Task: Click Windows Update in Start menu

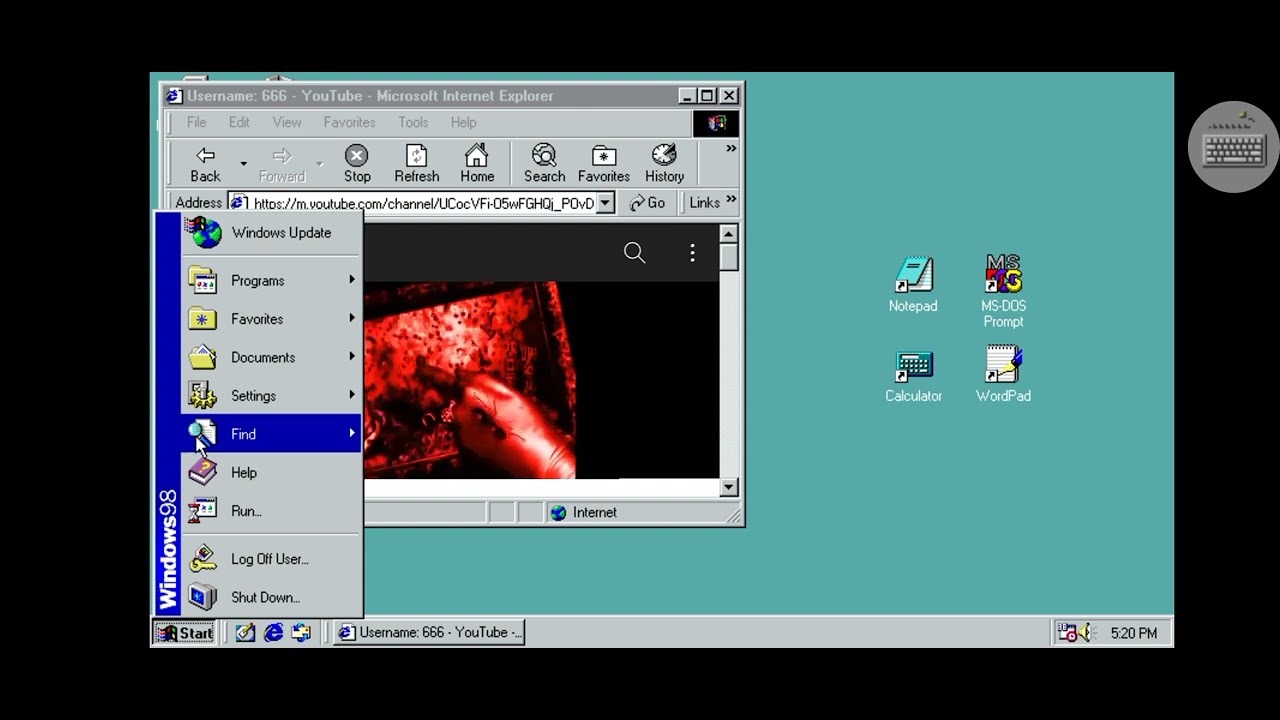Action: click(271, 233)
